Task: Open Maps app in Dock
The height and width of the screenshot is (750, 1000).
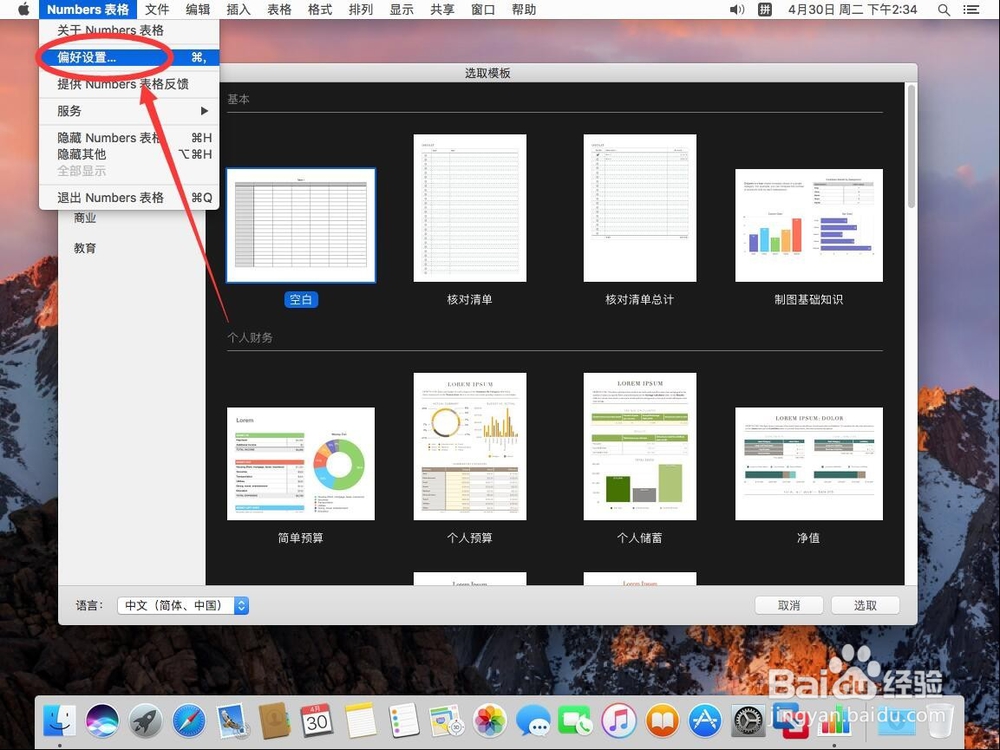Action: click(x=446, y=721)
